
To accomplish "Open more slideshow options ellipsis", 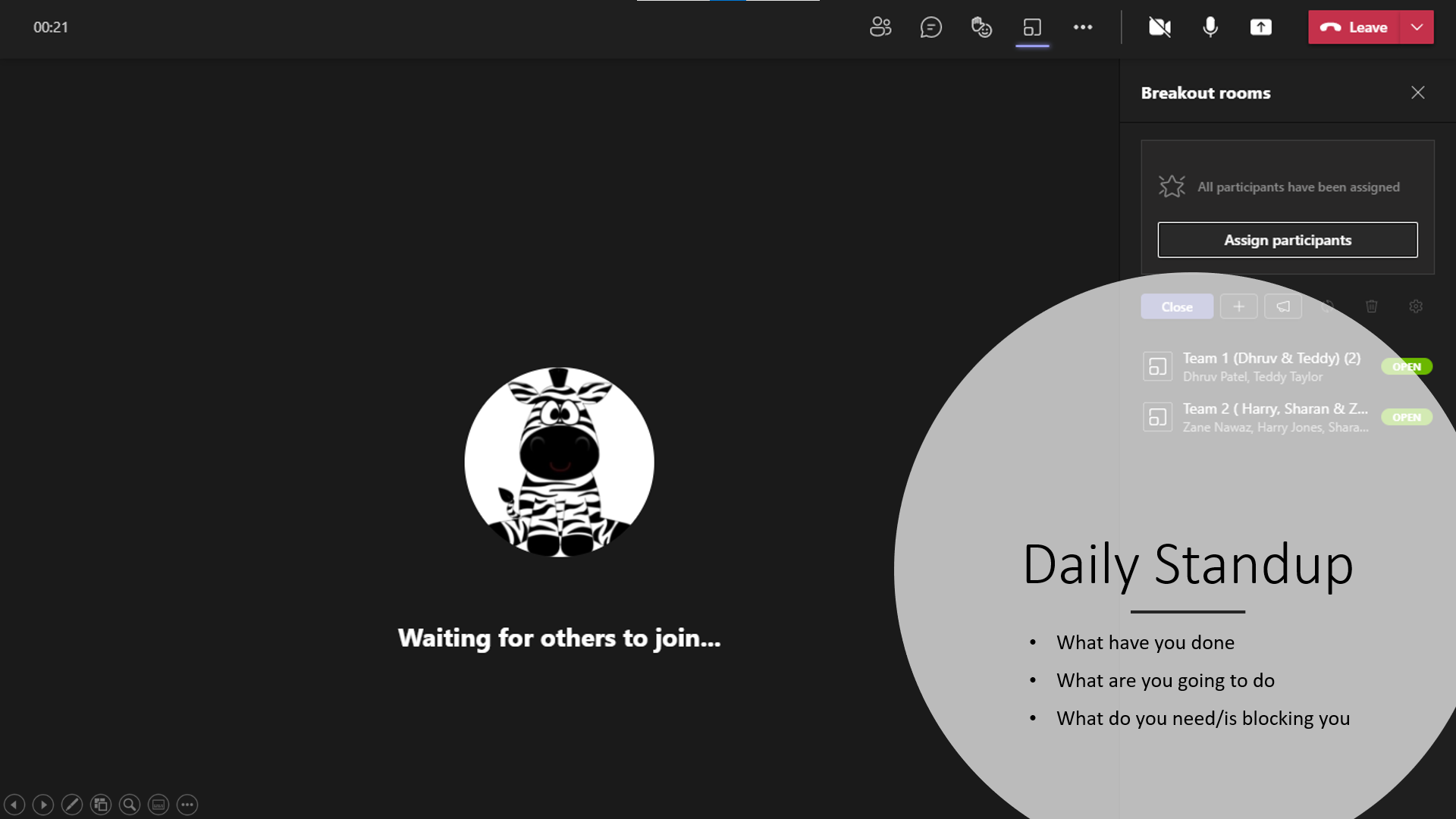I will pyautogui.click(x=187, y=805).
